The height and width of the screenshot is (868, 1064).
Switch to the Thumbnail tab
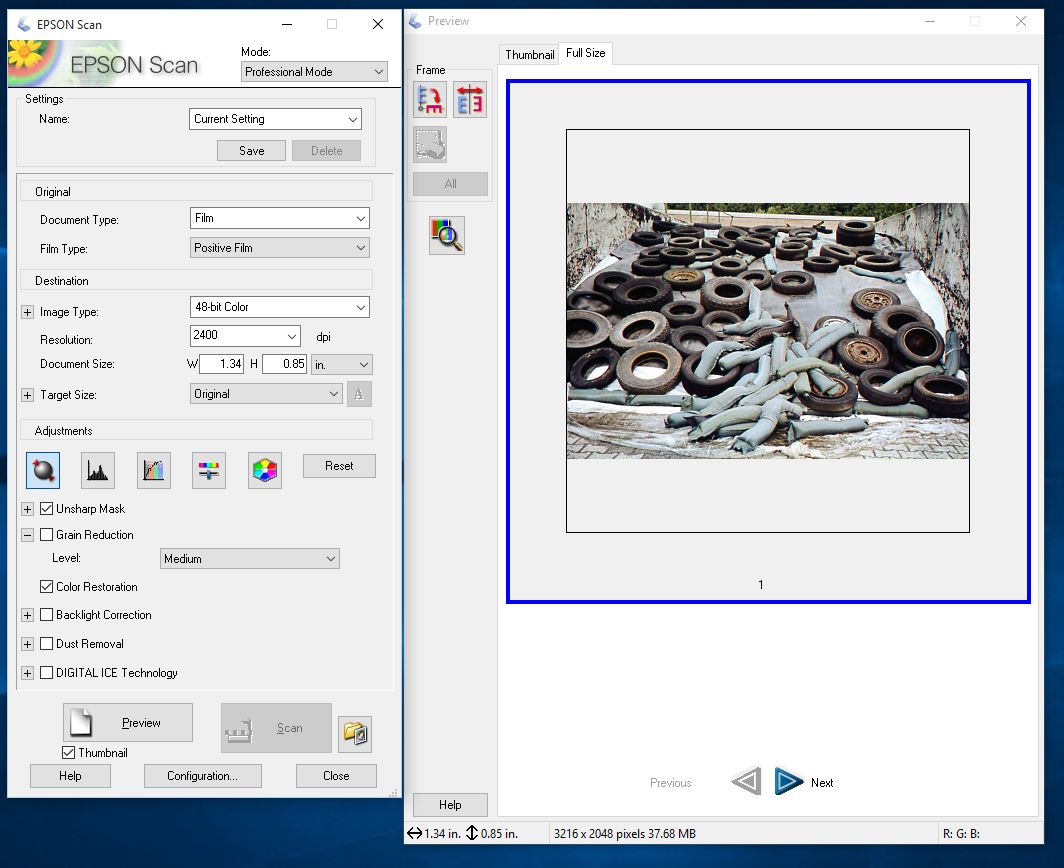pyautogui.click(x=528, y=54)
